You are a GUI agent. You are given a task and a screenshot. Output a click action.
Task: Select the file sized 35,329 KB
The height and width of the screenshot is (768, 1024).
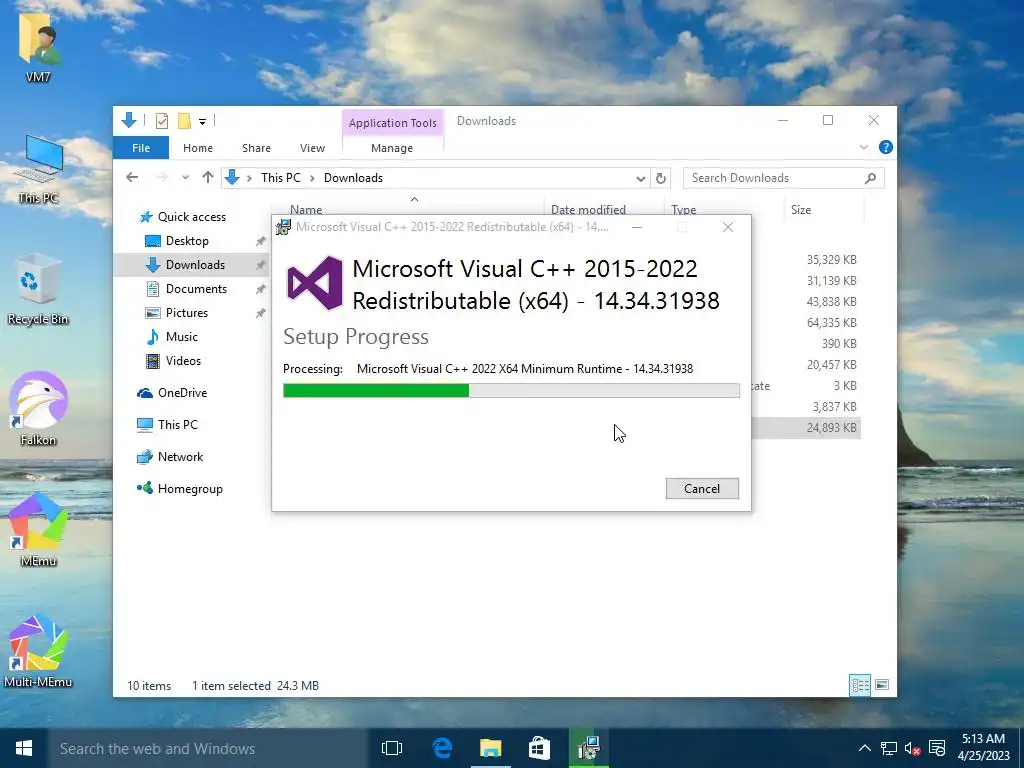[831, 260]
